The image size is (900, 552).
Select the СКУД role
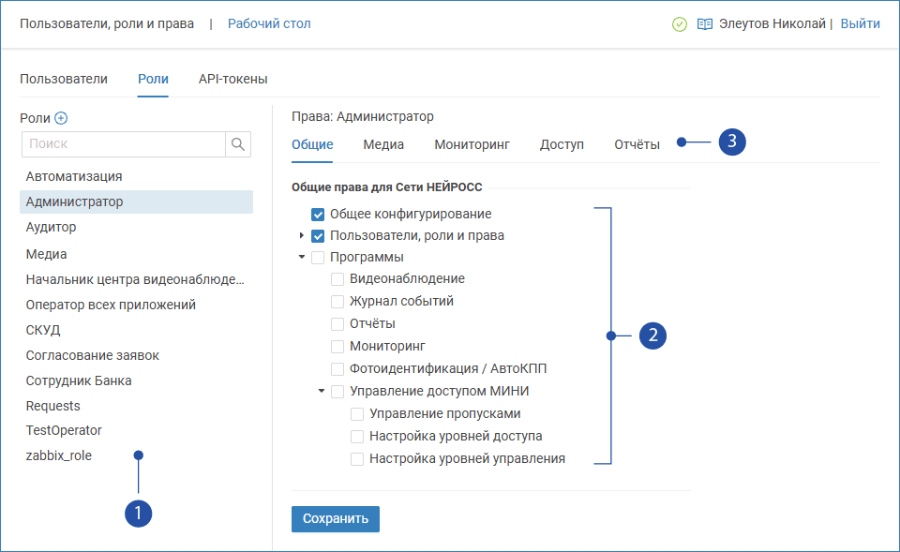[x=136, y=330]
